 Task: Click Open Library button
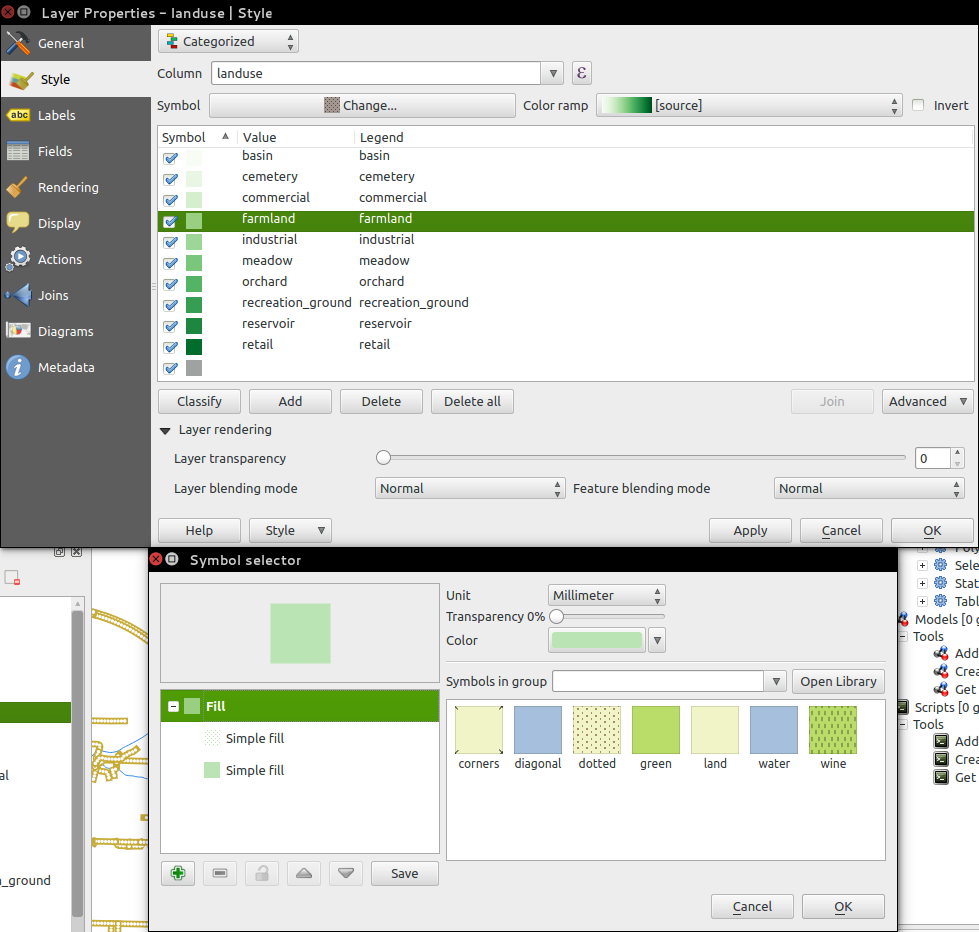coord(838,681)
